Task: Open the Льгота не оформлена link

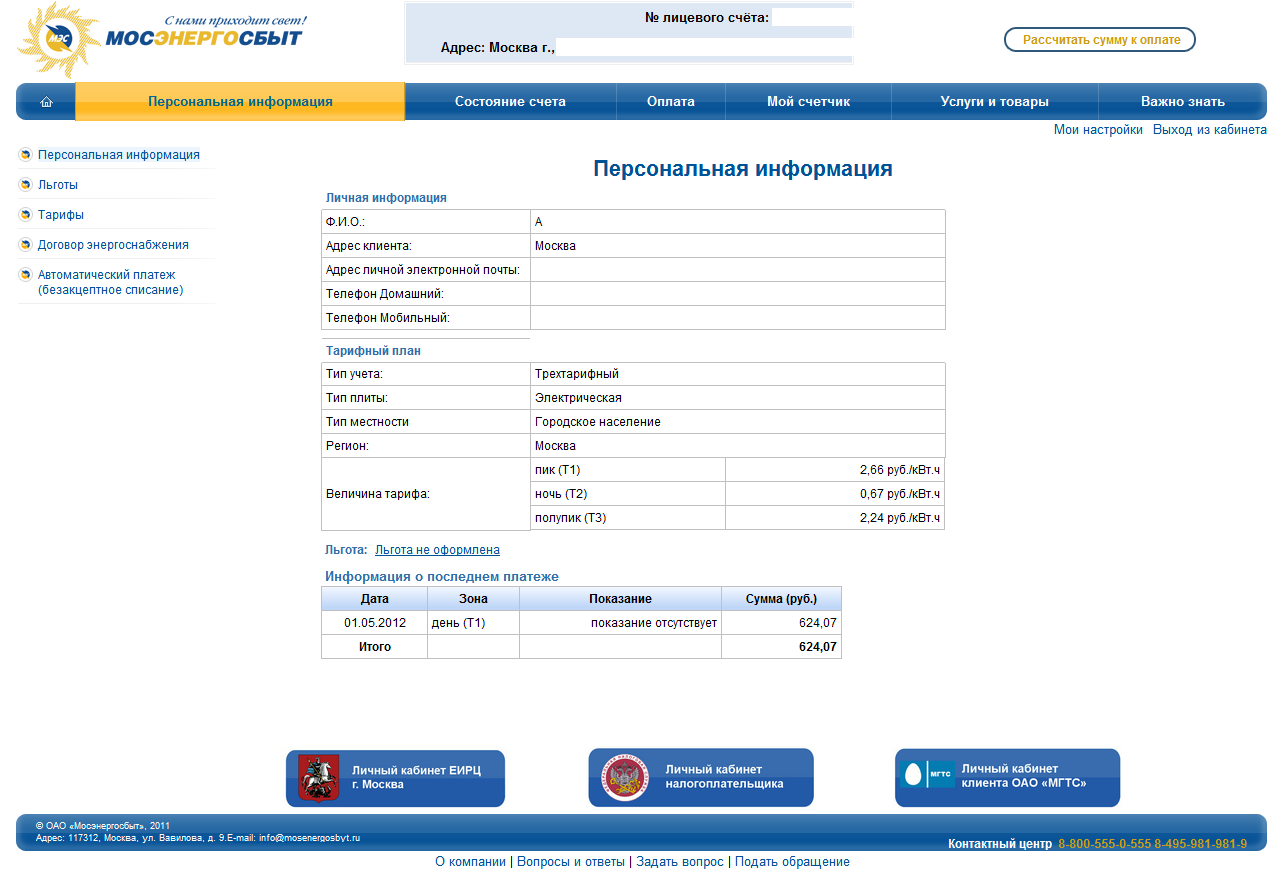Action: click(x=437, y=549)
